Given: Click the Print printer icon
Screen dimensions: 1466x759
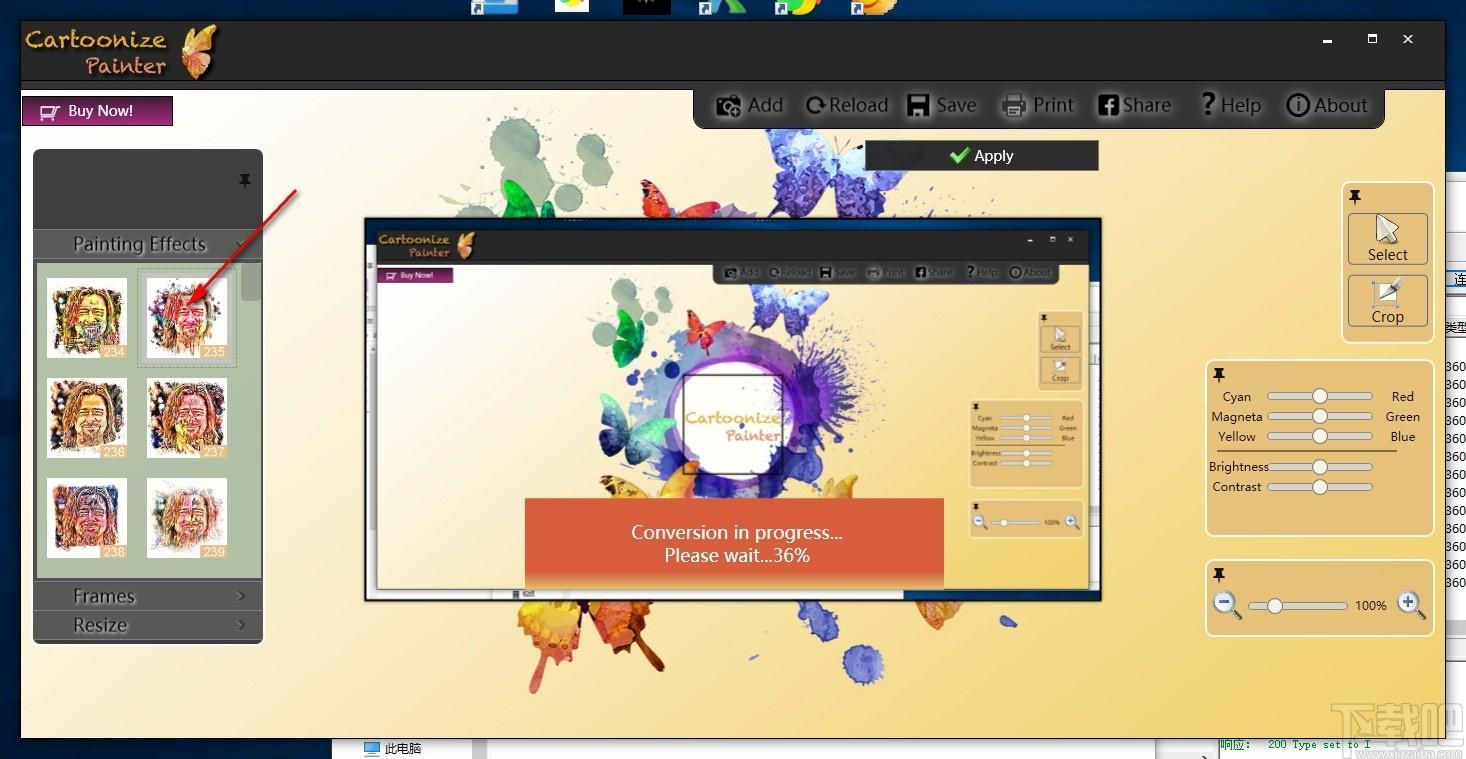Looking at the screenshot, I should click(1014, 105).
